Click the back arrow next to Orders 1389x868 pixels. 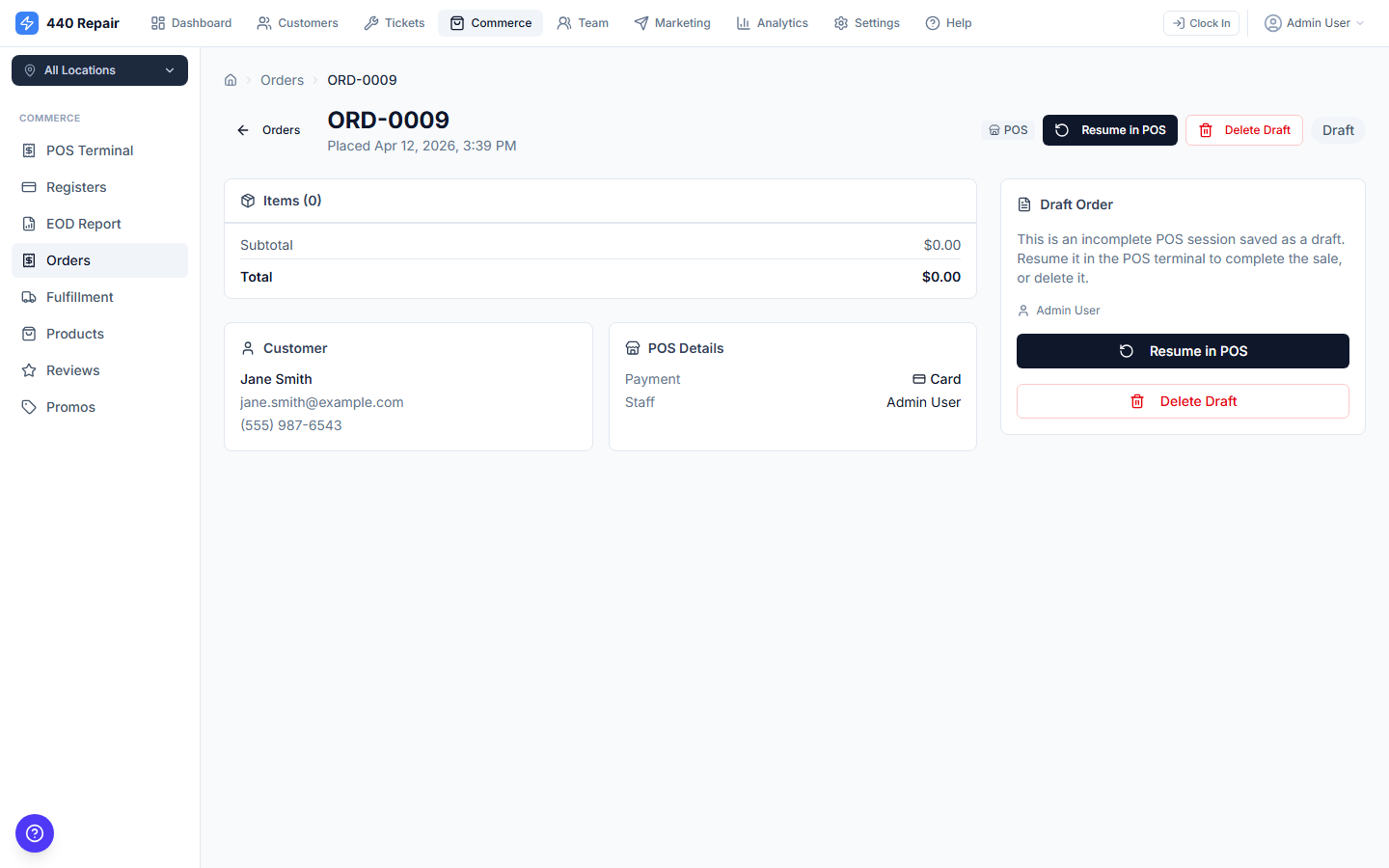243,129
